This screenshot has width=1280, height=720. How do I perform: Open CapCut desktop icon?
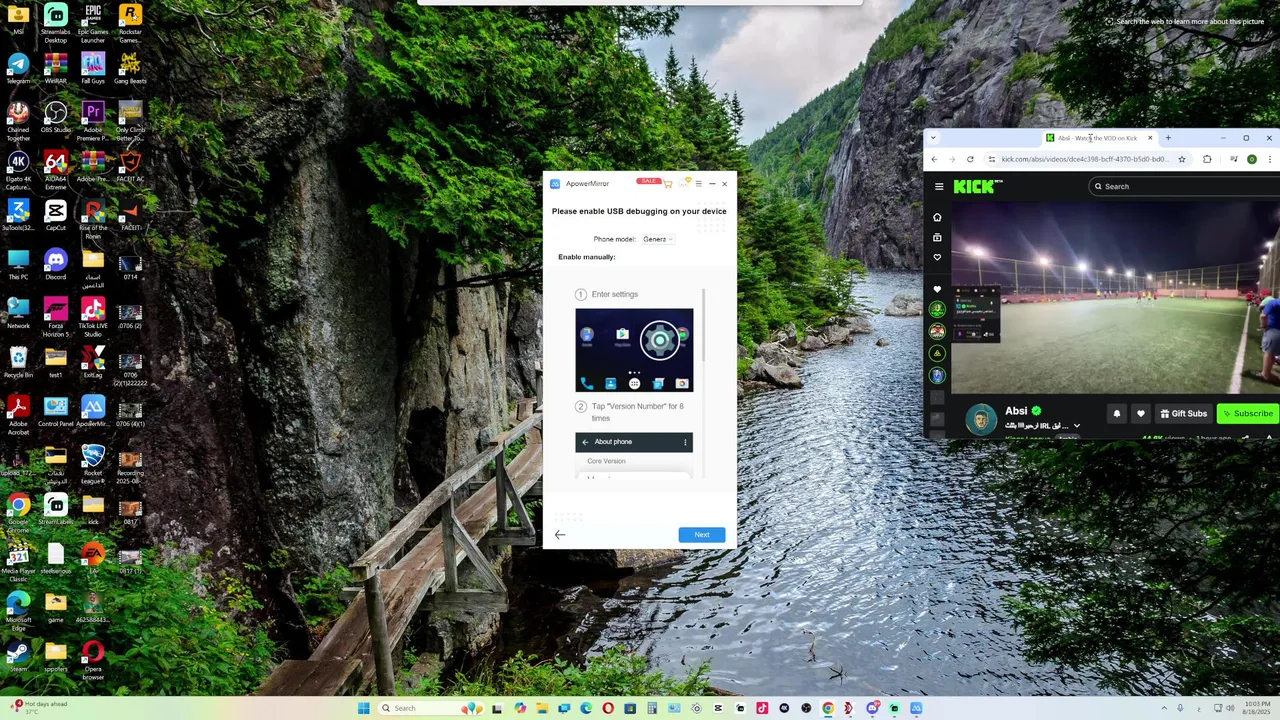pyautogui.click(x=55, y=216)
